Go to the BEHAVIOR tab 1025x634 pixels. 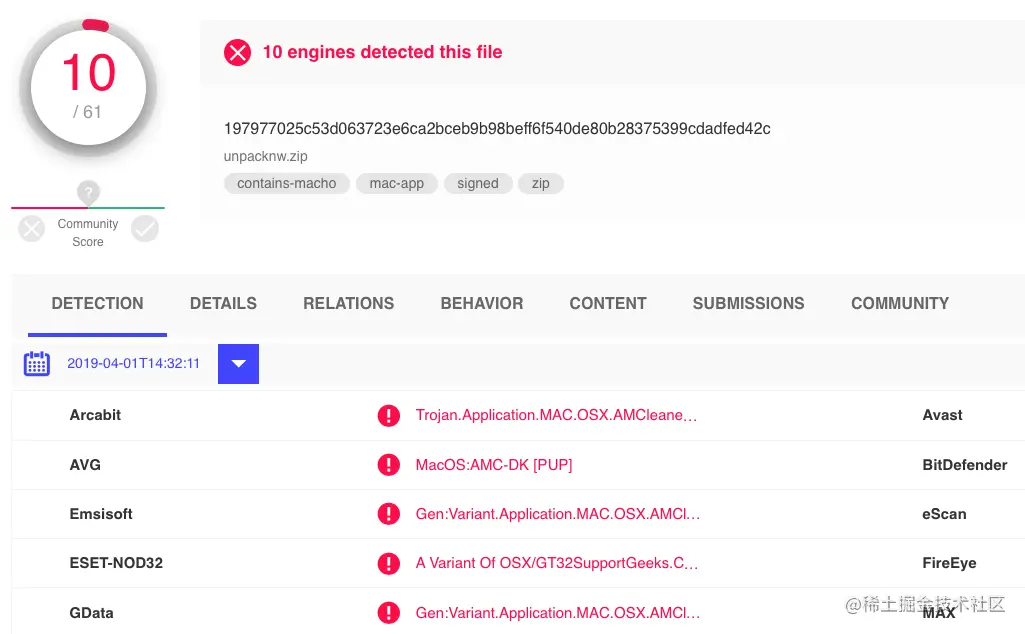click(481, 303)
